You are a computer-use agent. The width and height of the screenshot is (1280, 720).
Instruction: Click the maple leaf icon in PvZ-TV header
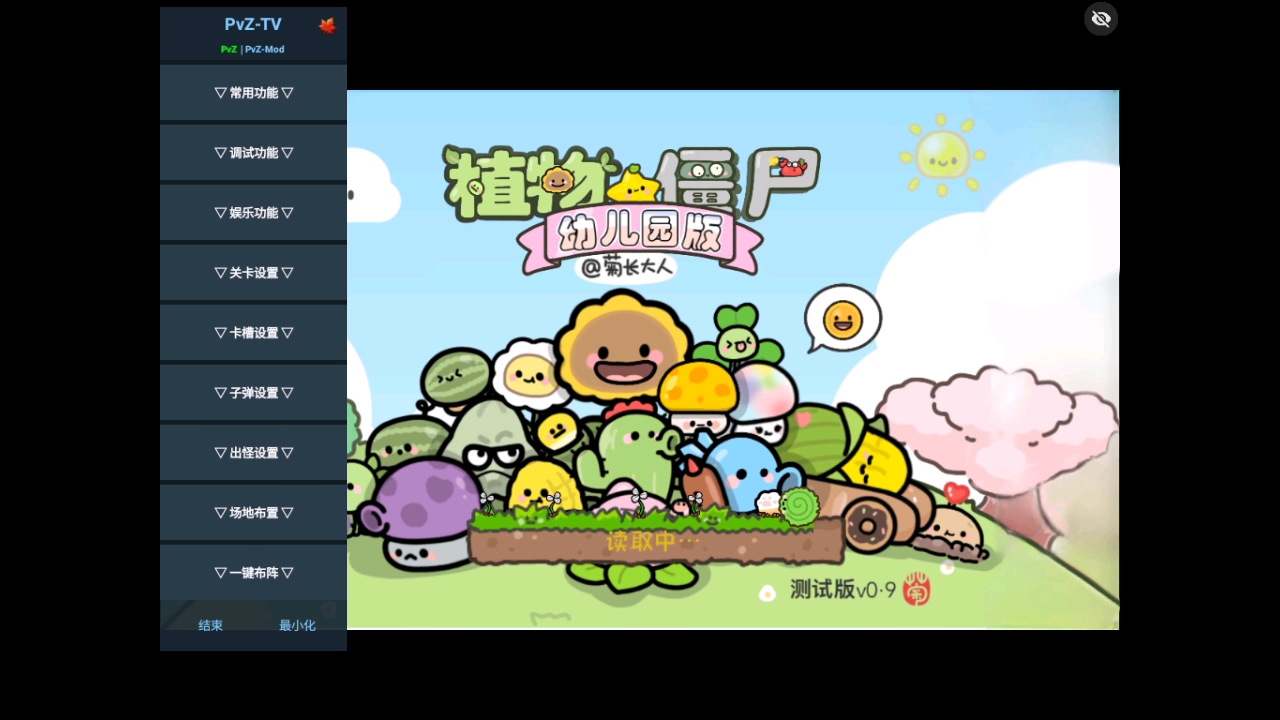coord(327,26)
